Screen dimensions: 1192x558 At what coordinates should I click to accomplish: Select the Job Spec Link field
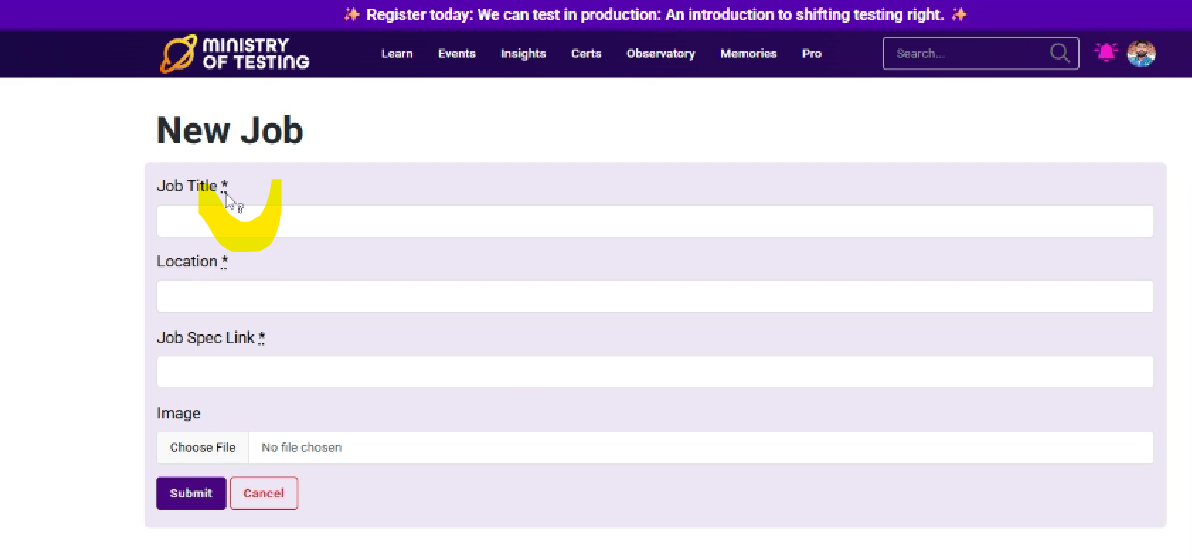click(655, 372)
